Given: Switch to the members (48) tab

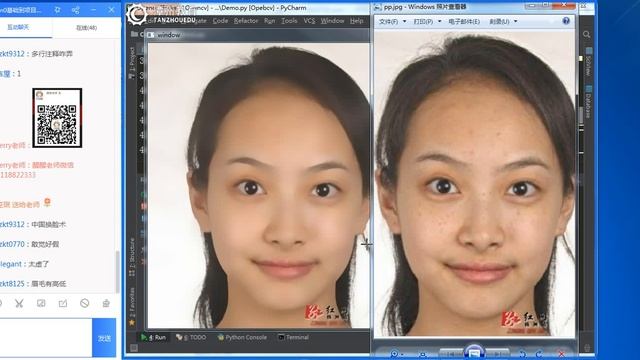Looking at the screenshot, I should (x=87, y=28).
